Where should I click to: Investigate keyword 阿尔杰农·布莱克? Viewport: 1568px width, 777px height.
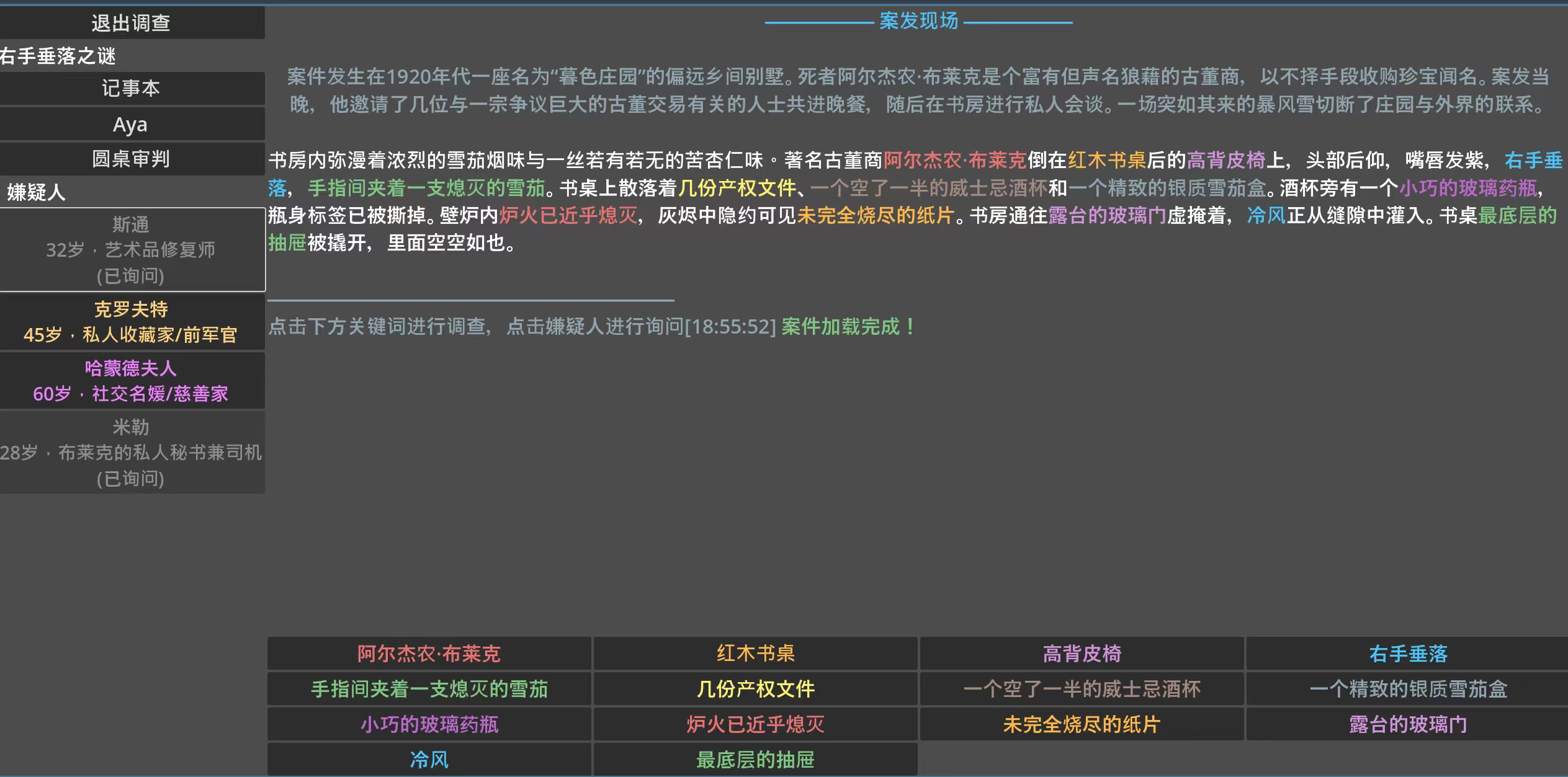click(429, 654)
